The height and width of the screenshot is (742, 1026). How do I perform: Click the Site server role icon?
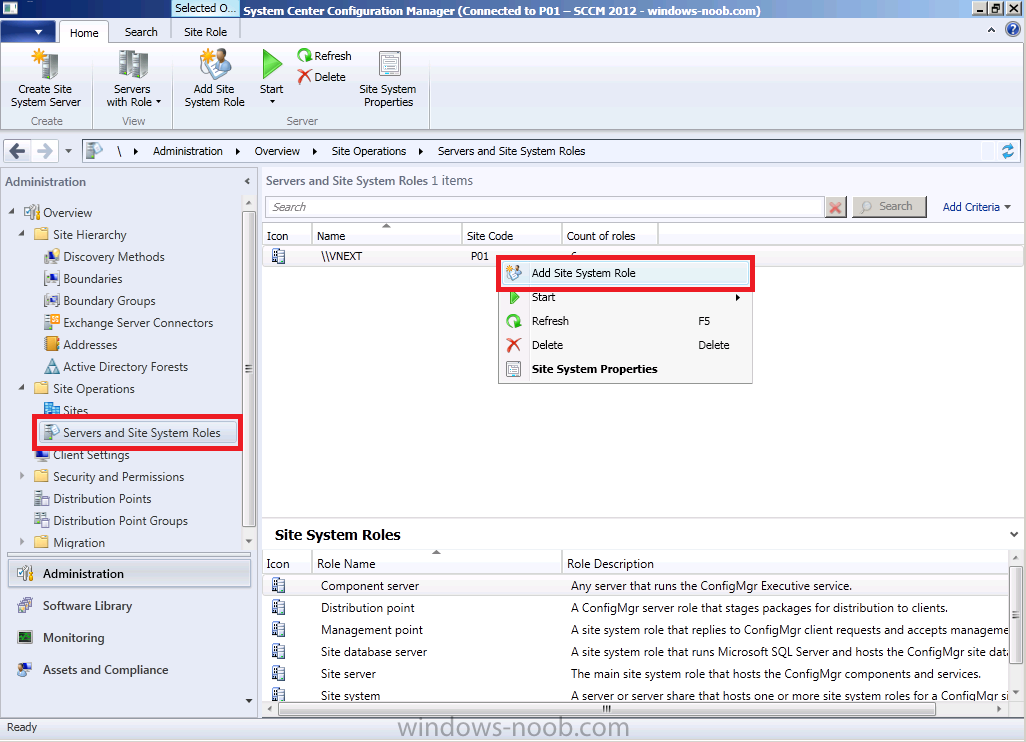[279, 673]
